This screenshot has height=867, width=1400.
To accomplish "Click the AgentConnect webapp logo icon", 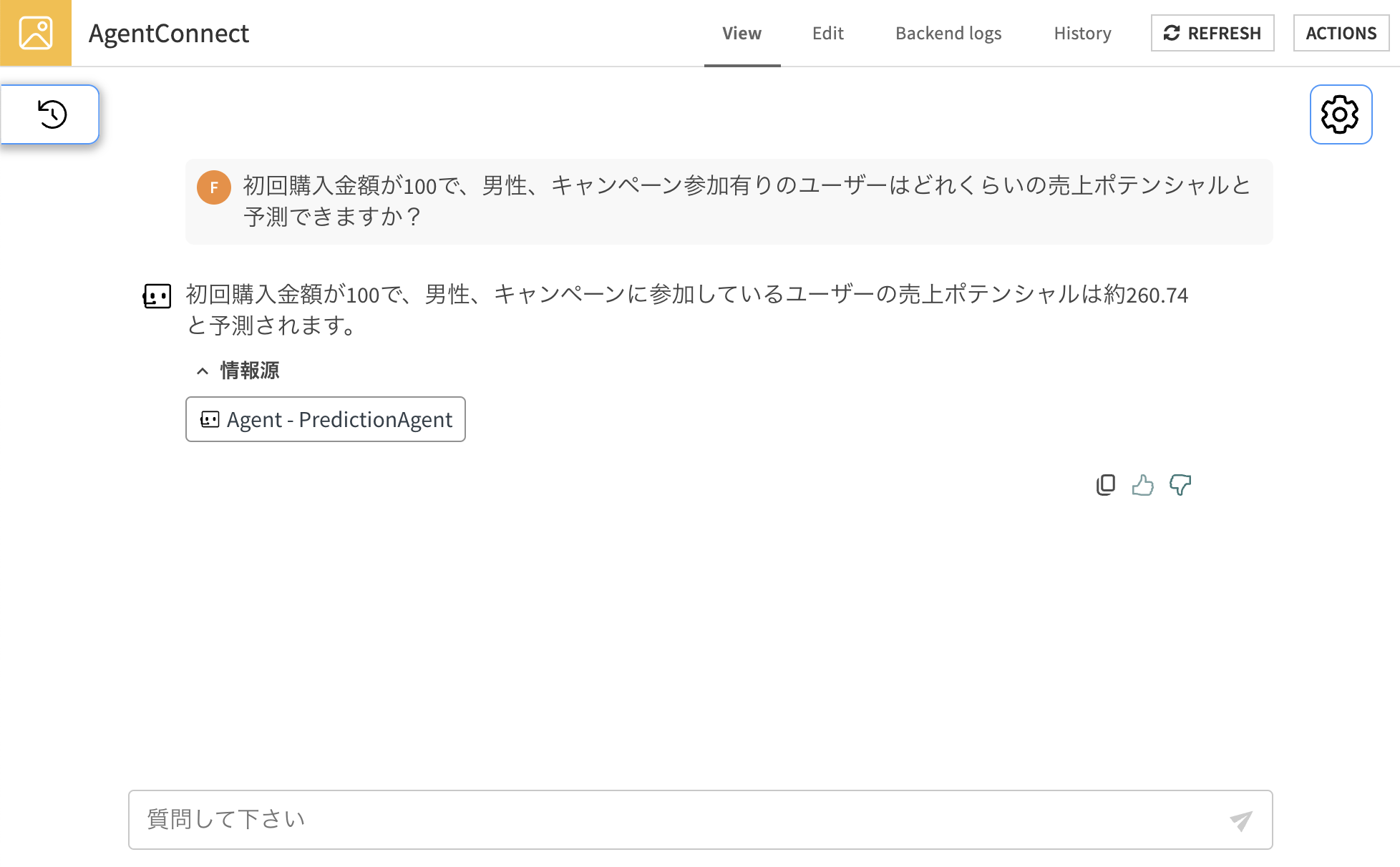I will (x=36, y=33).
